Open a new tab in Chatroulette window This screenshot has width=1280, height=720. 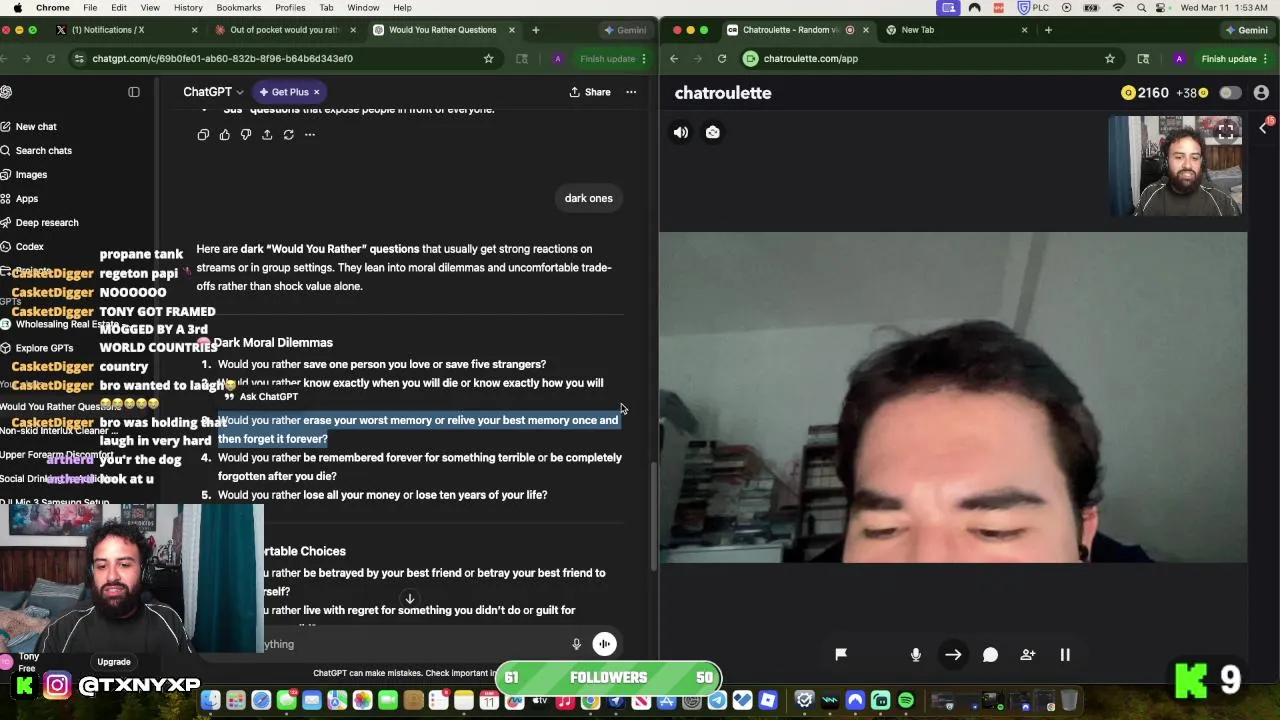click(x=1048, y=30)
